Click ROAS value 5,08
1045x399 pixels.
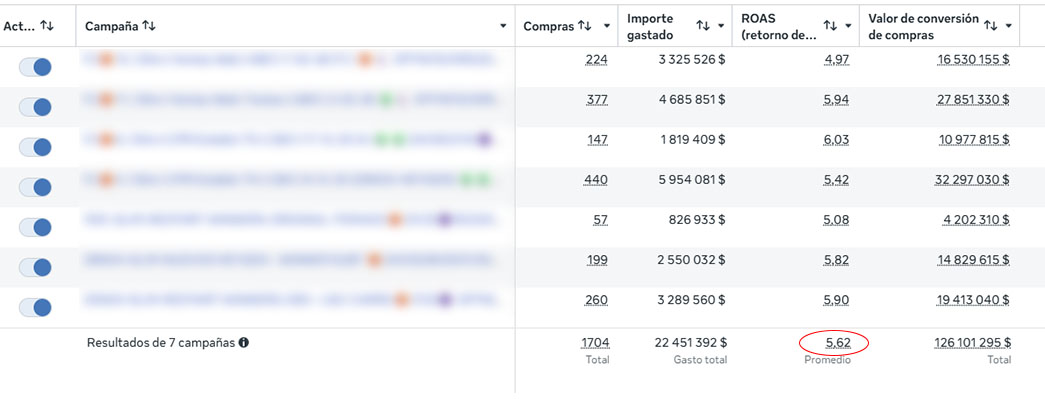836,220
